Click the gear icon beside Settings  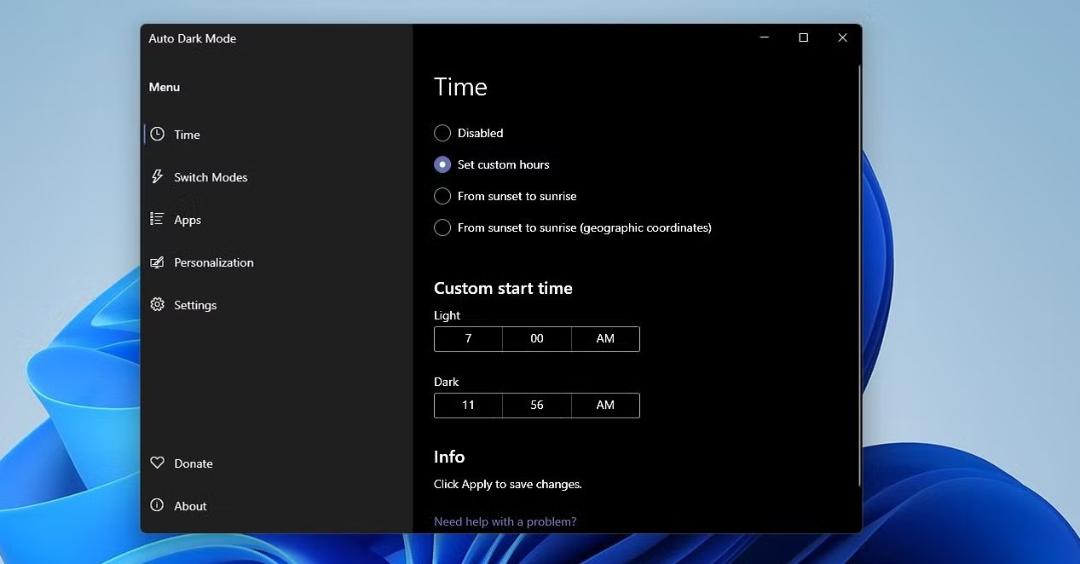coord(157,304)
